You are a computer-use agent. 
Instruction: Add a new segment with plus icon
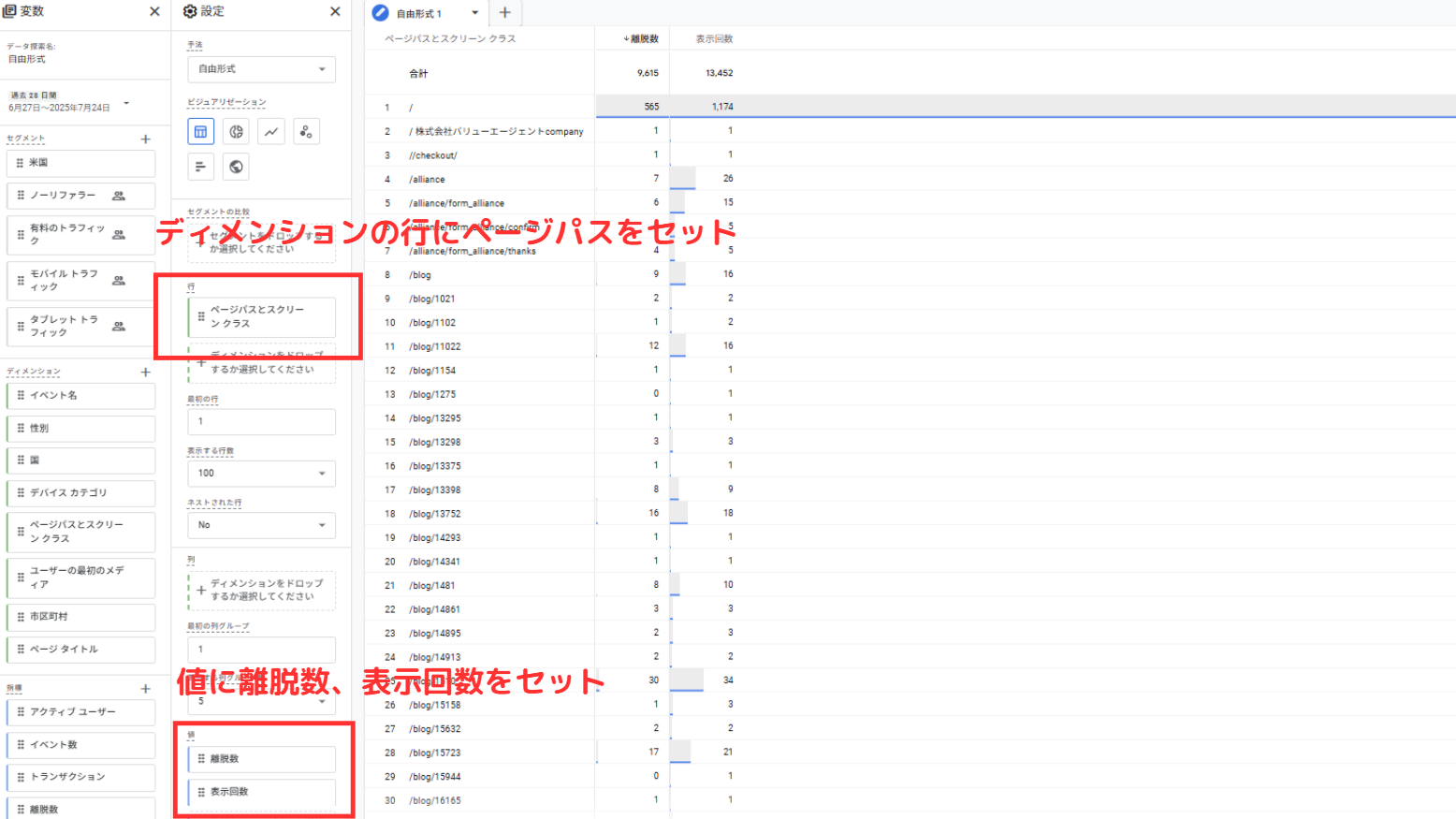(x=145, y=139)
